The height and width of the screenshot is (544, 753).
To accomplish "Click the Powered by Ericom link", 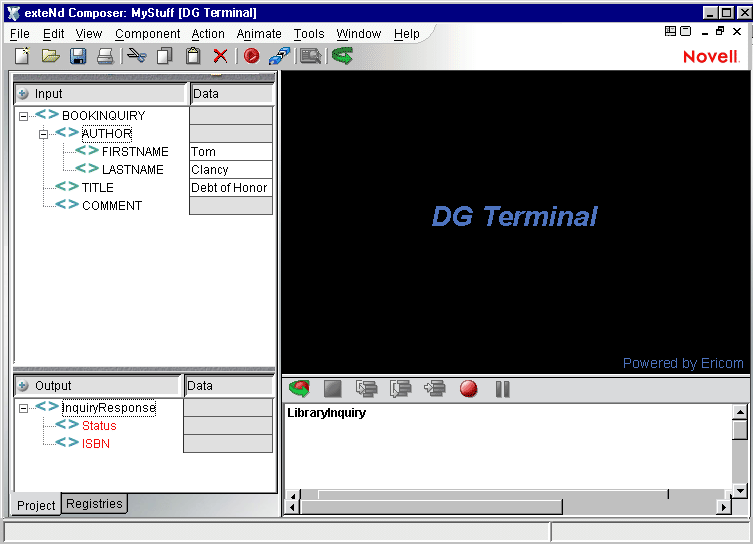I will 683,363.
